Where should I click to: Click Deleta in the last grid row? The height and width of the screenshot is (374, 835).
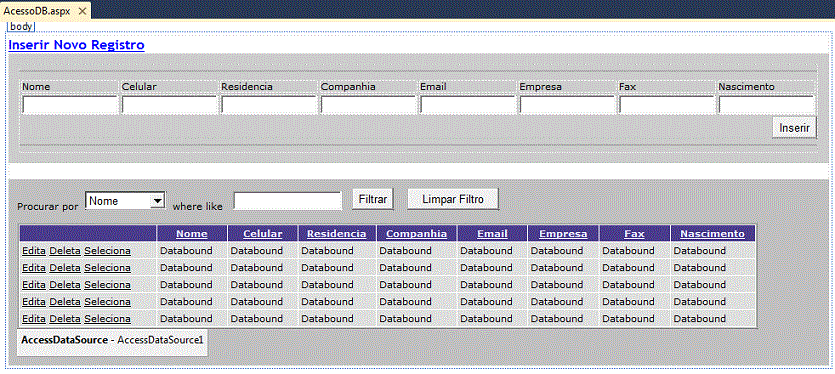65,319
